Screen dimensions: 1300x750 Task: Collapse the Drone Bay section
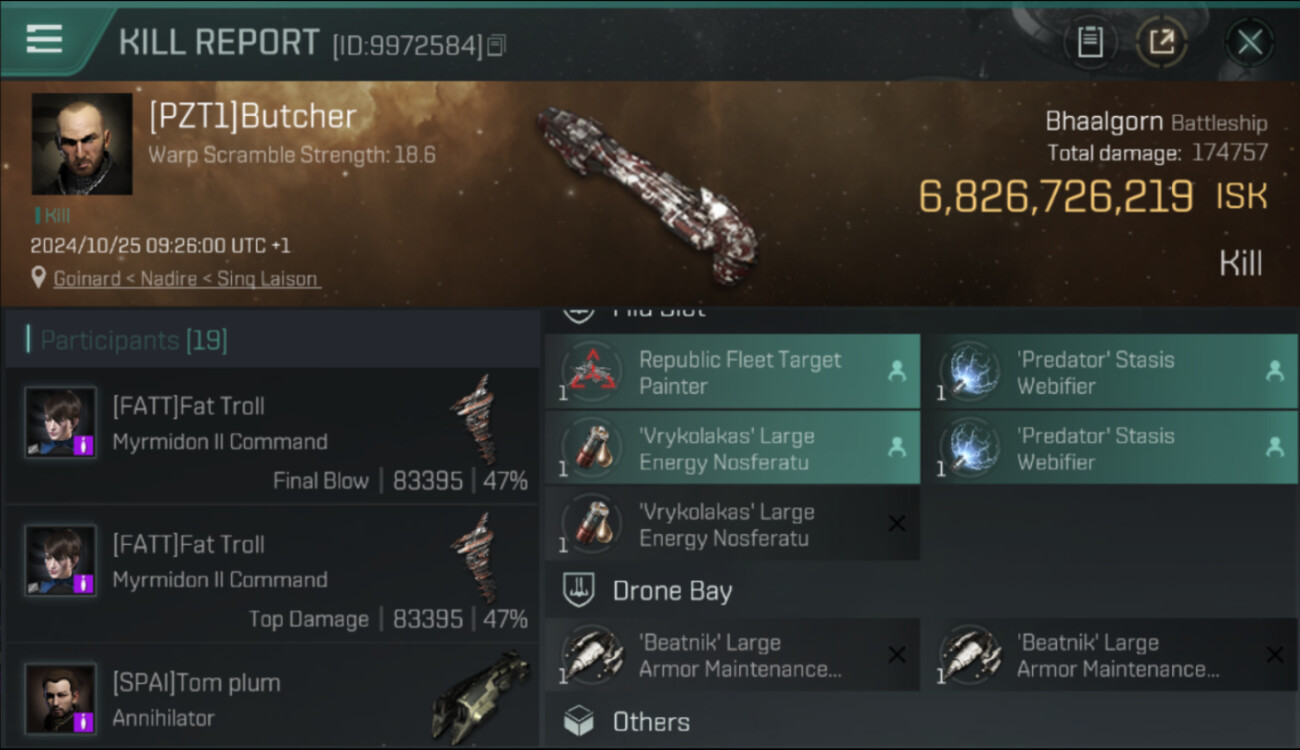[x=672, y=590]
